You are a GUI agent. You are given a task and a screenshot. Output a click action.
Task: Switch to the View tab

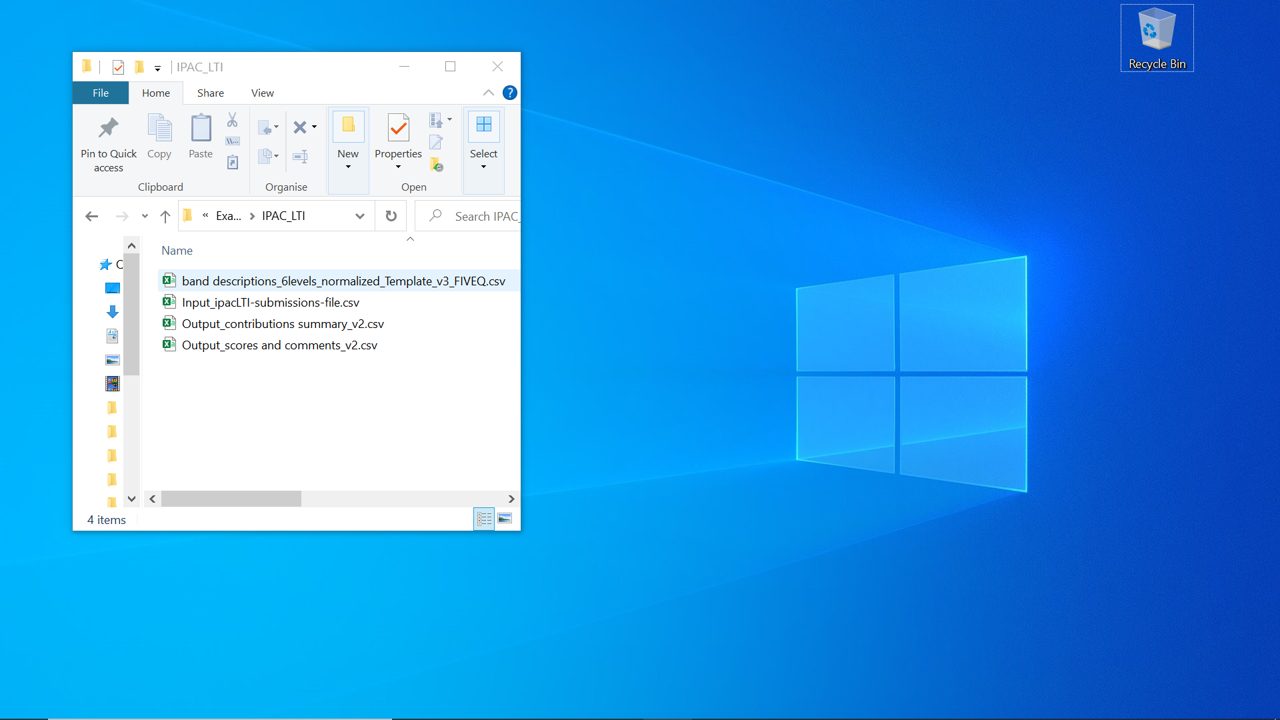coord(262,93)
